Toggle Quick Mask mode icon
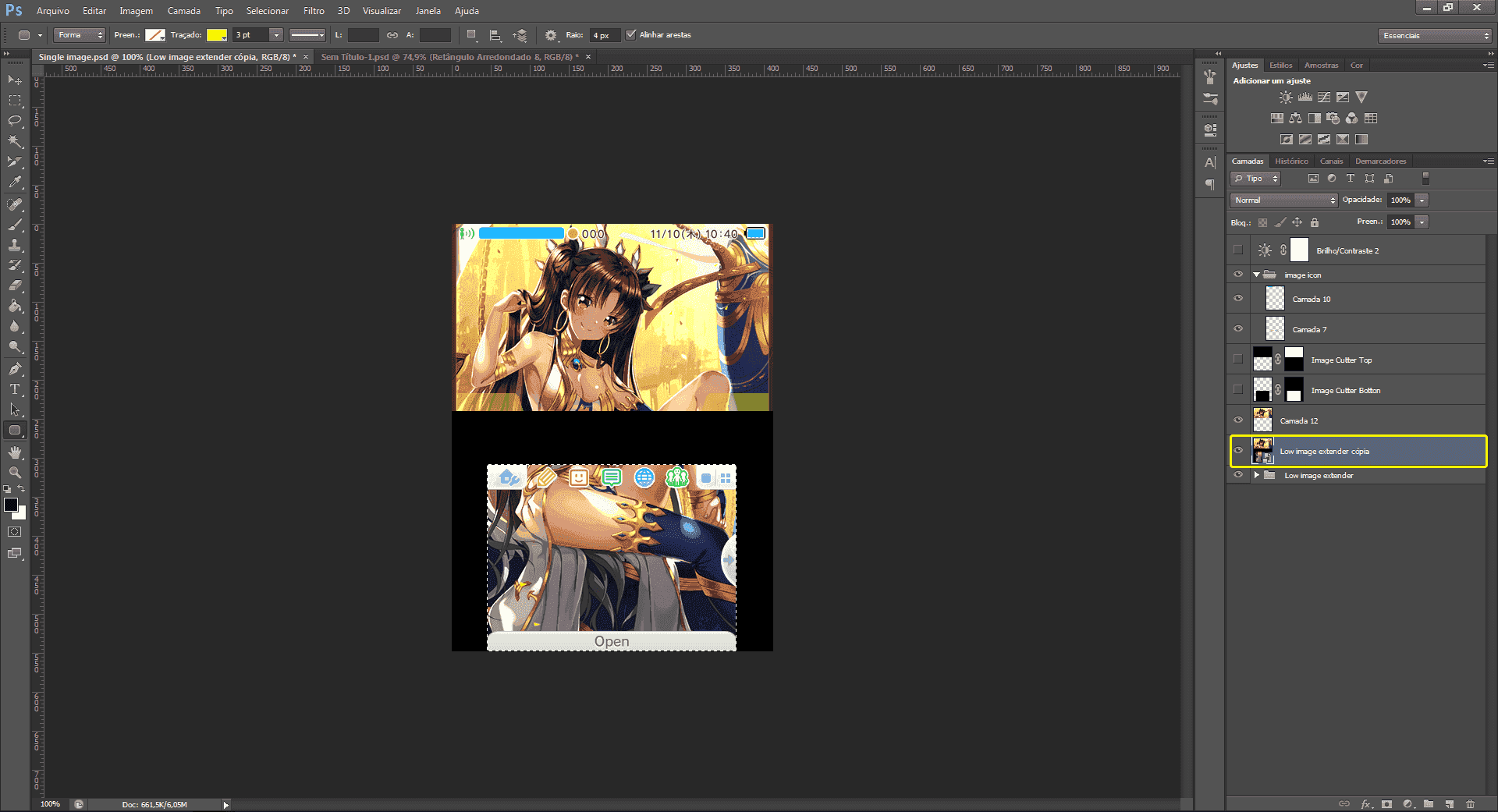This screenshot has width=1498, height=812. click(14, 532)
